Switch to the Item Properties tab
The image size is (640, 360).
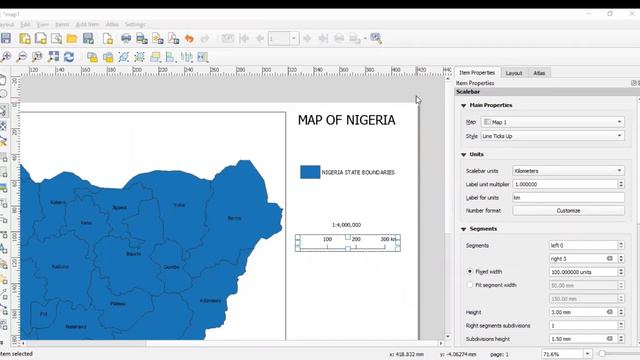pyautogui.click(x=477, y=72)
